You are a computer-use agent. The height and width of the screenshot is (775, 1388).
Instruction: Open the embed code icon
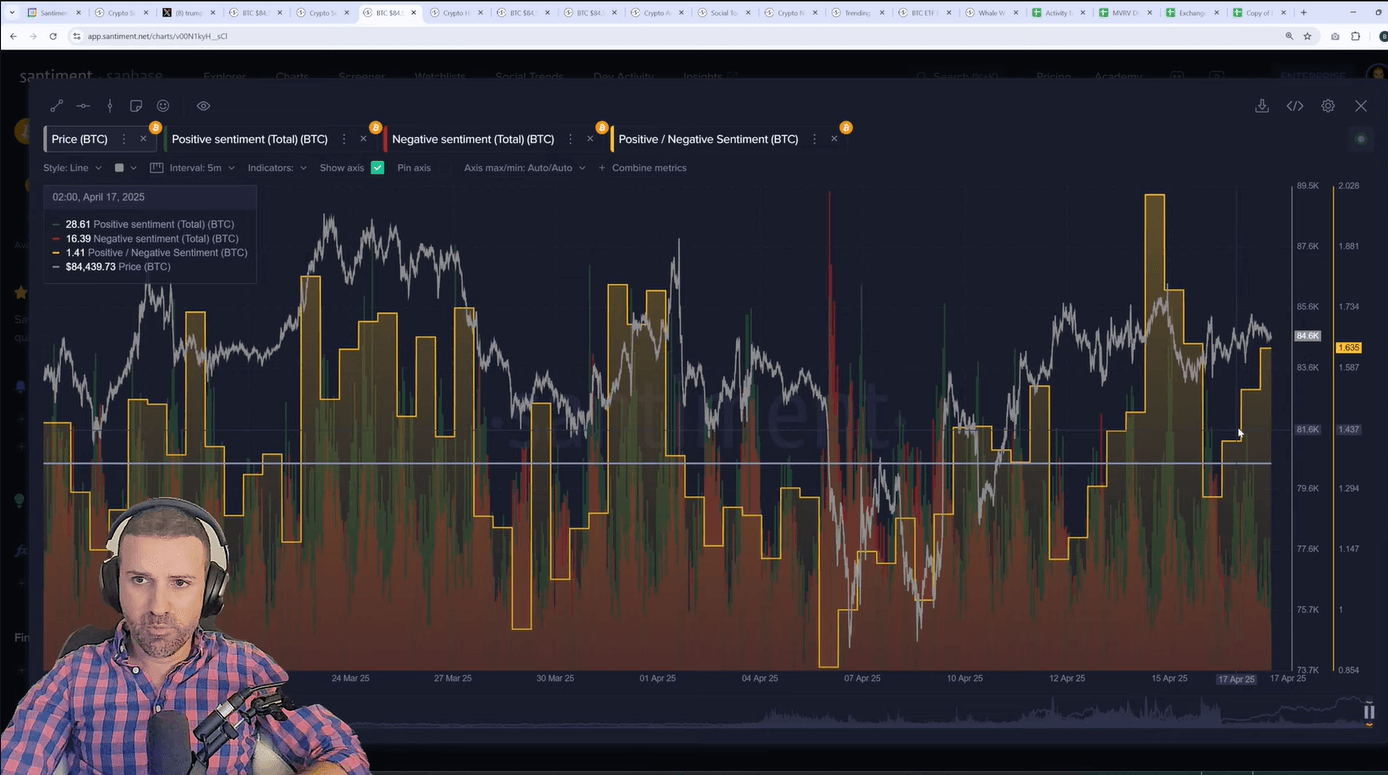click(1295, 106)
